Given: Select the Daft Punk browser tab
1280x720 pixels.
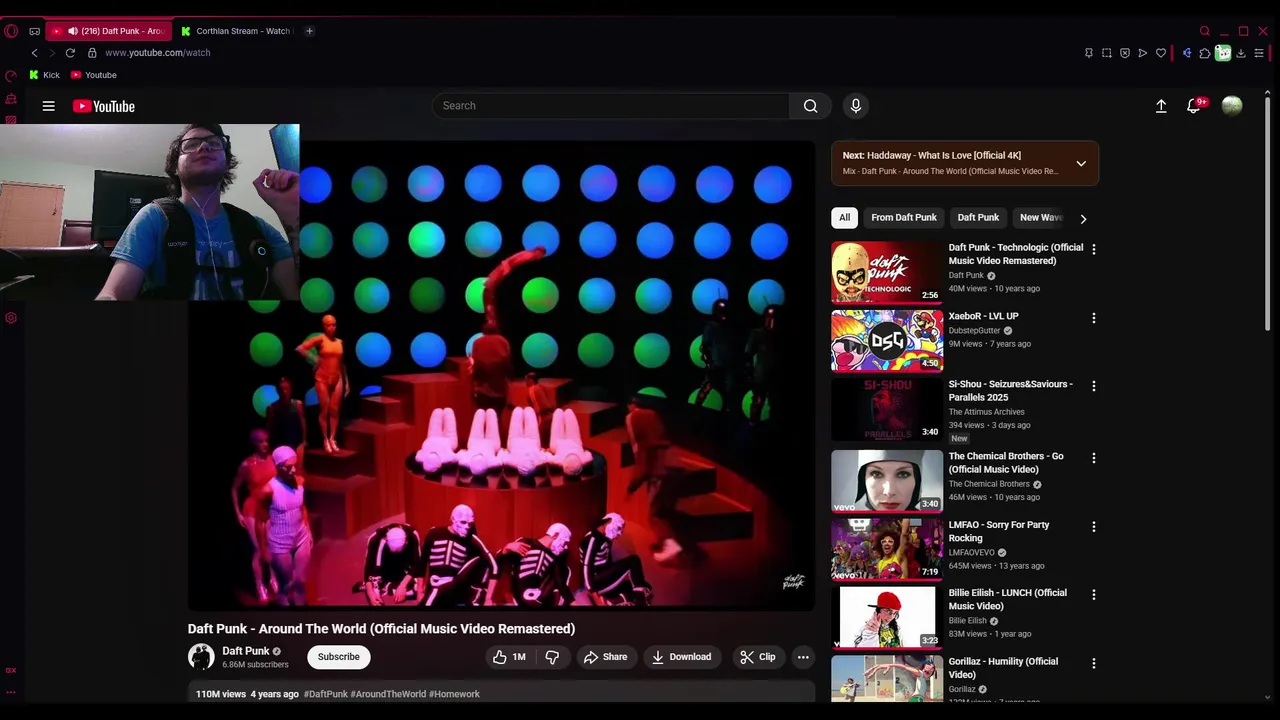Looking at the screenshot, I should 108,31.
